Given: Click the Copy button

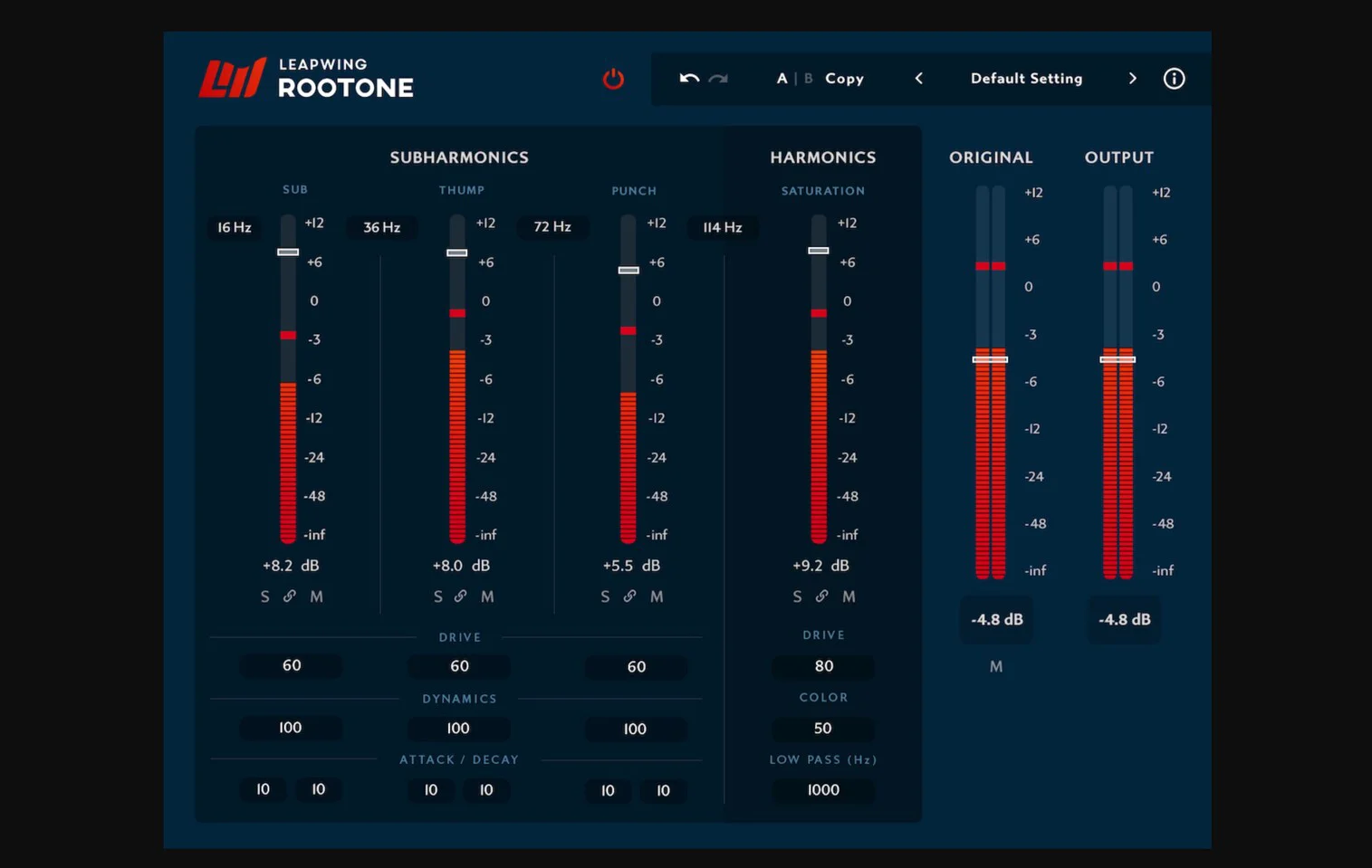Looking at the screenshot, I should [844, 79].
